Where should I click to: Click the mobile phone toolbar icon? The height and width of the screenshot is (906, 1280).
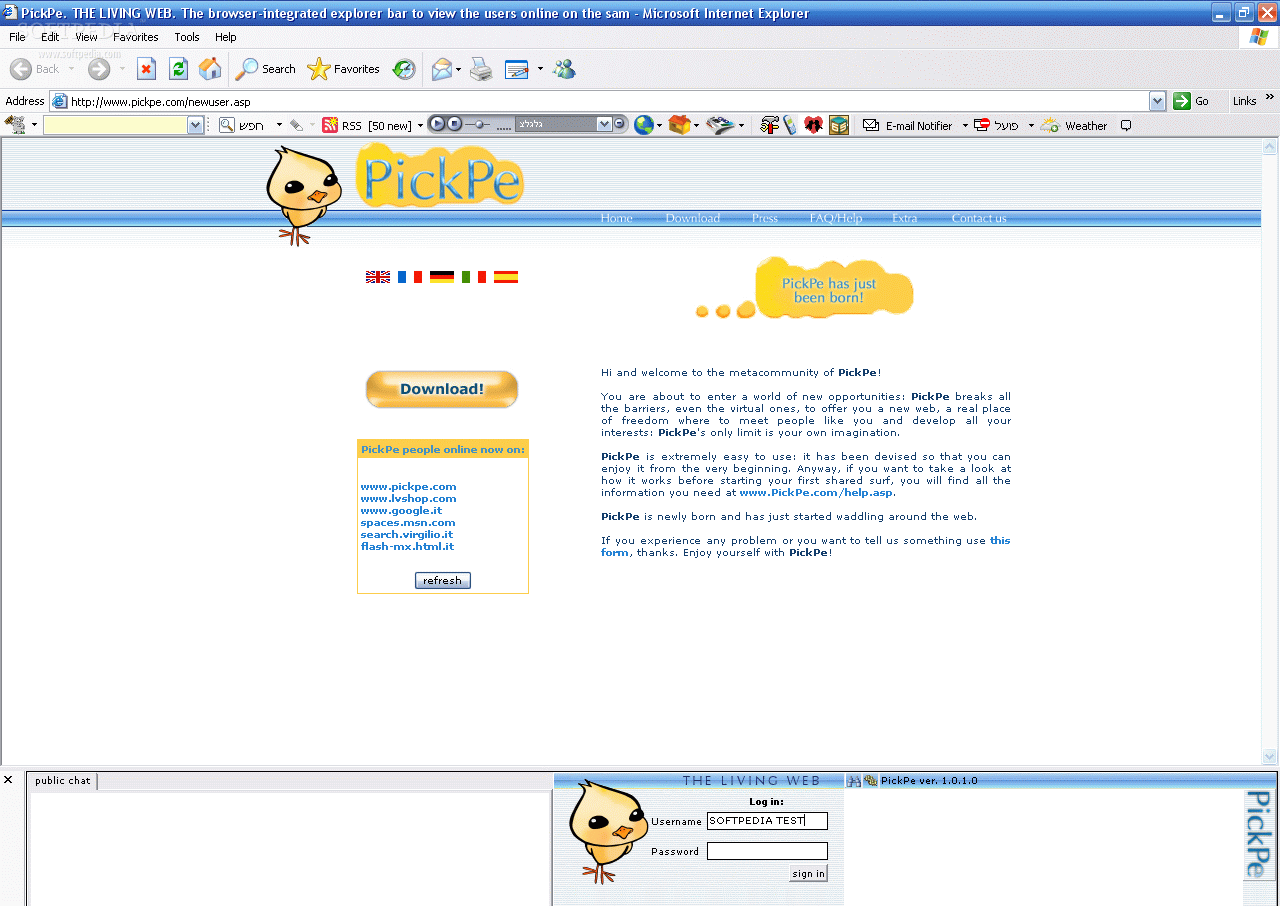click(x=790, y=125)
